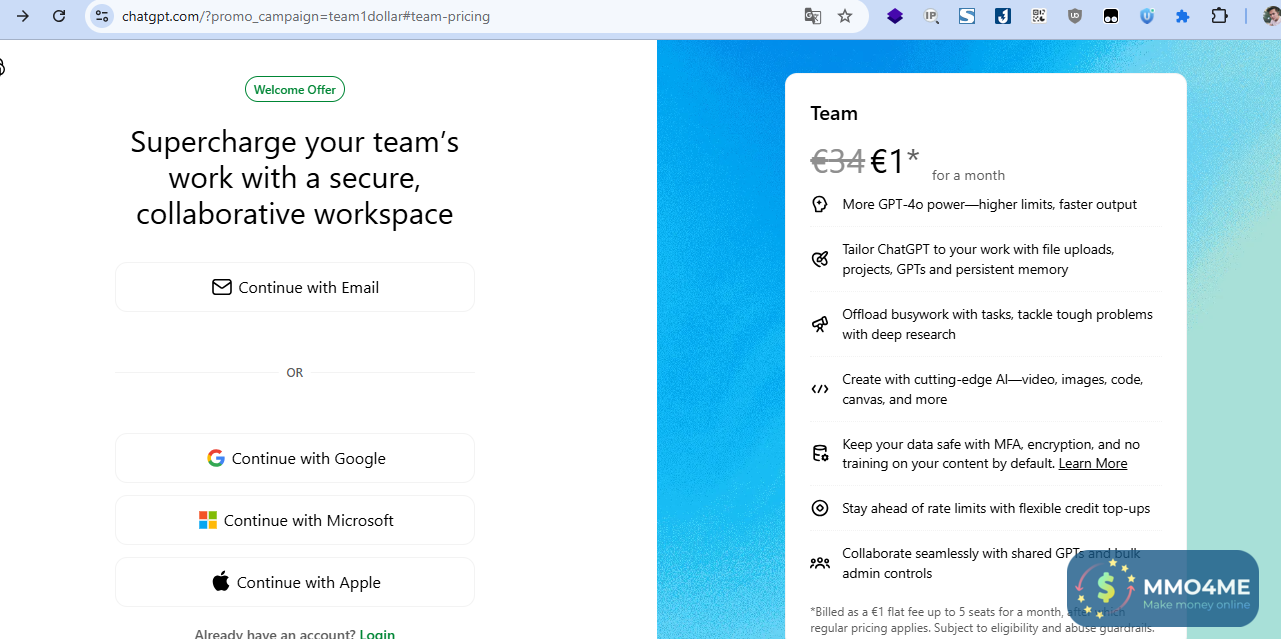
Task: Open the Chrome extensions menu
Action: coord(1219,16)
